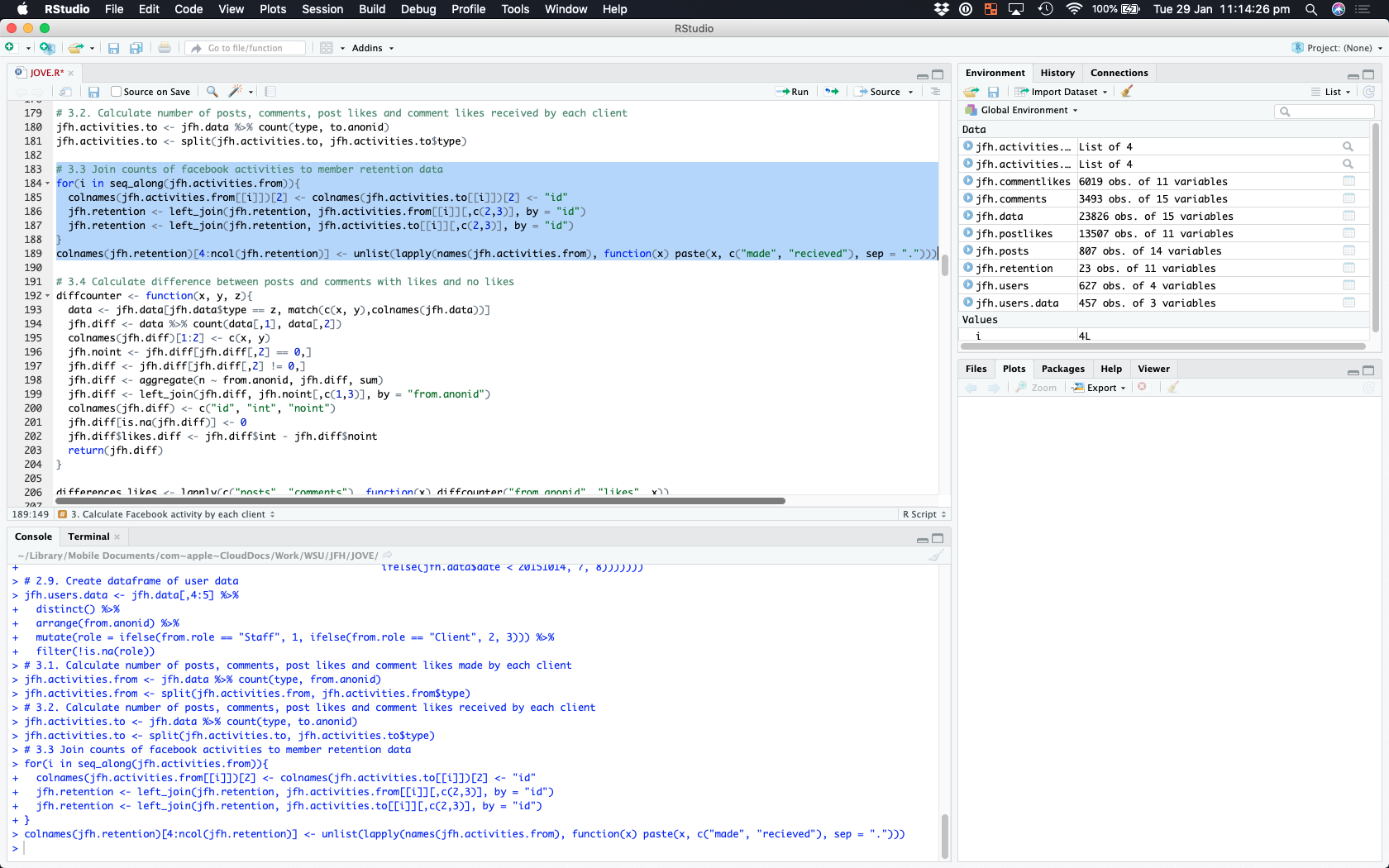
Task: Clear the console with the broom icon
Action: tap(936, 556)
